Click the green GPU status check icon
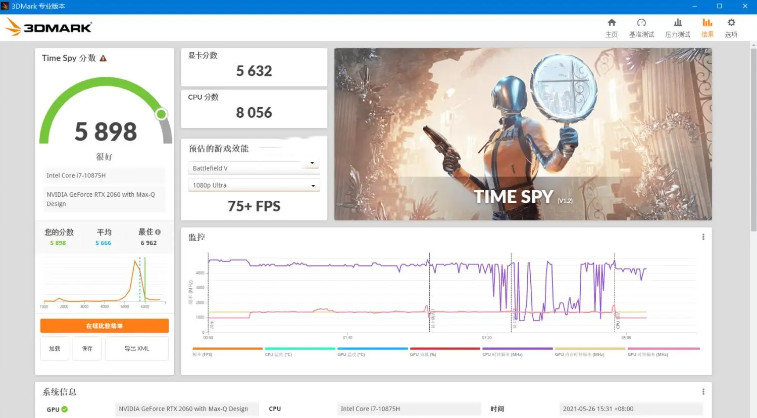 [64, 409]
